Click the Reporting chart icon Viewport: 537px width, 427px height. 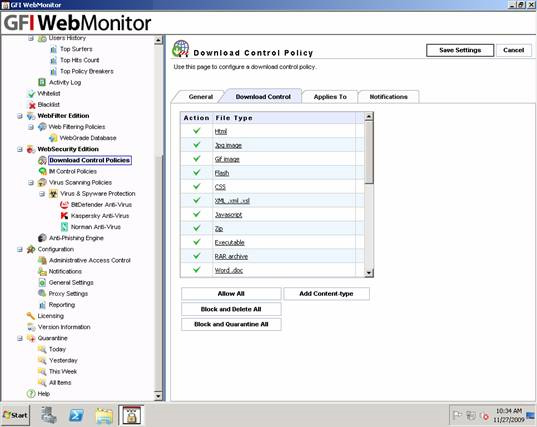pos(42,305)
